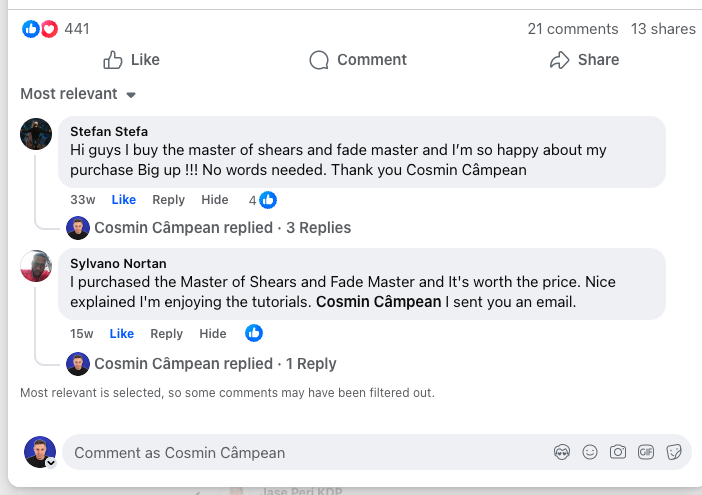Click the blue like and heart reactions summary
Image resolution: width=702 pixels, height=495 pixels.
coord(40,29)
